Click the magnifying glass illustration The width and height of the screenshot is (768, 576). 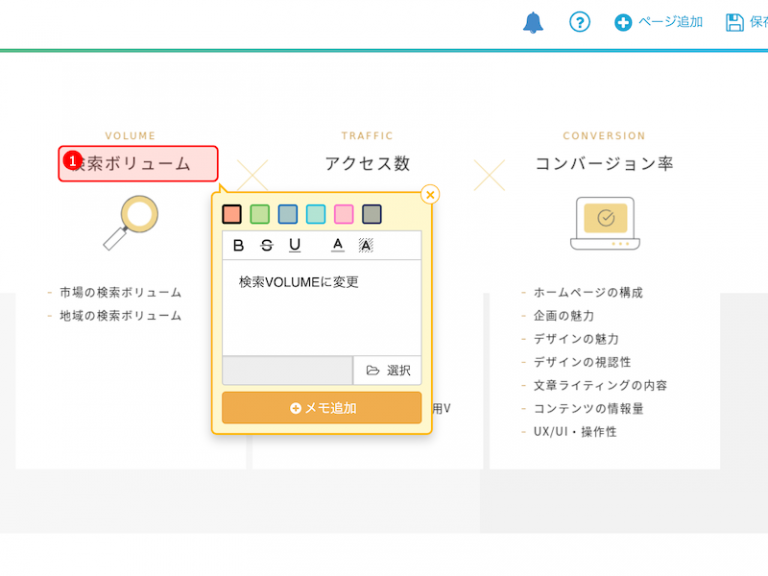[x=131, y=223]
